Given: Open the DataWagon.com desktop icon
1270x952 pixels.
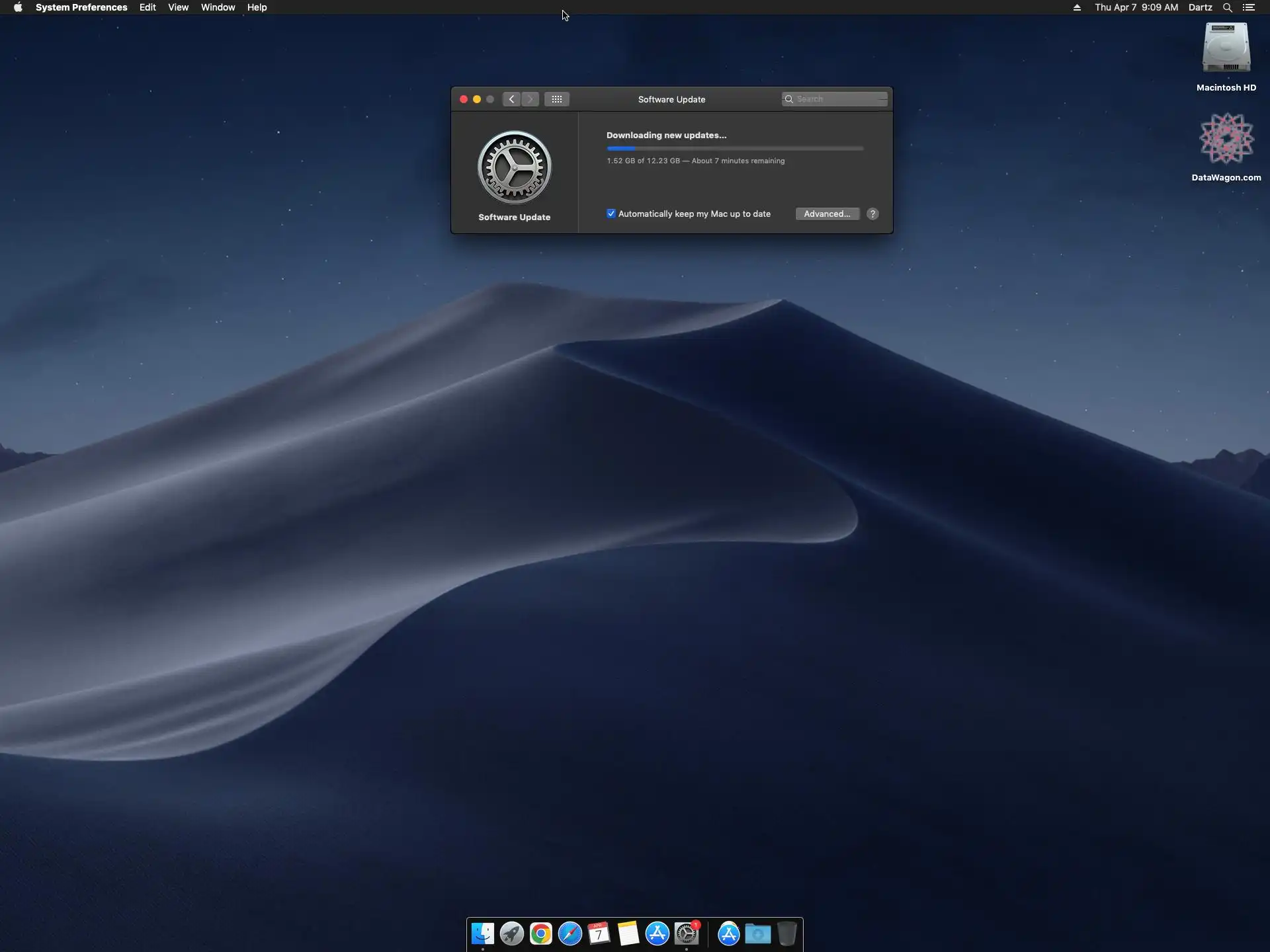Looking at the screenshot, I should [x=1226, y=139].
